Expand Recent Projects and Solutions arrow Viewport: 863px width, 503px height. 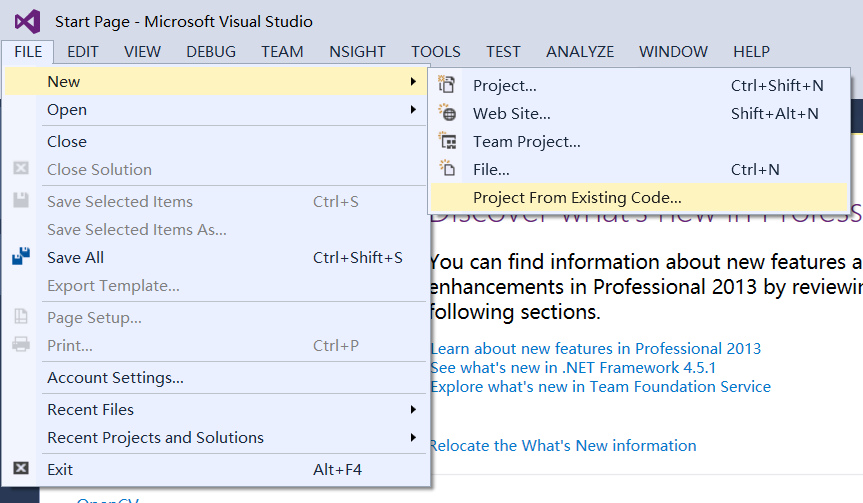pyautogui.click(x=413, y=438)
